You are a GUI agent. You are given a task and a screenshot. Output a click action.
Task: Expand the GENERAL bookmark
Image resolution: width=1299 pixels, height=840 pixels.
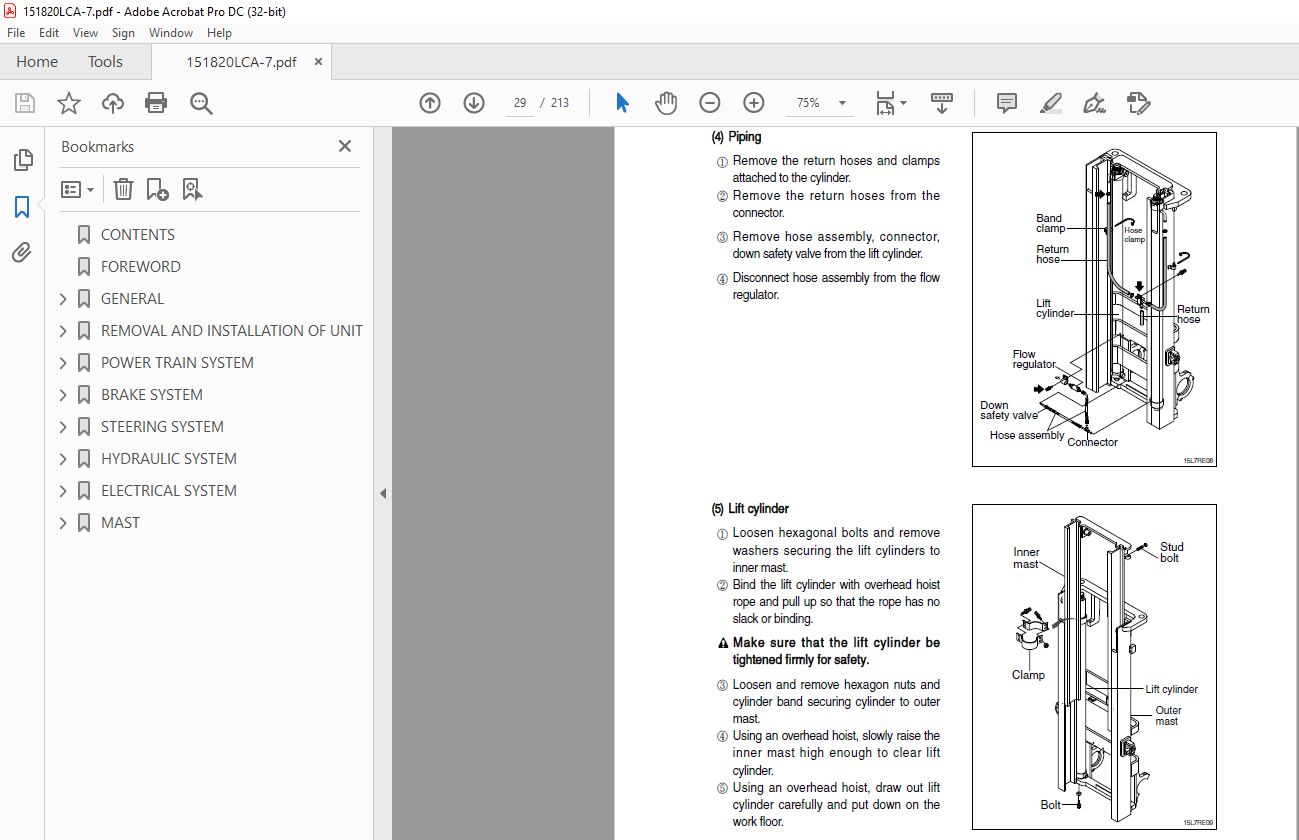click(x=63, y=299)
